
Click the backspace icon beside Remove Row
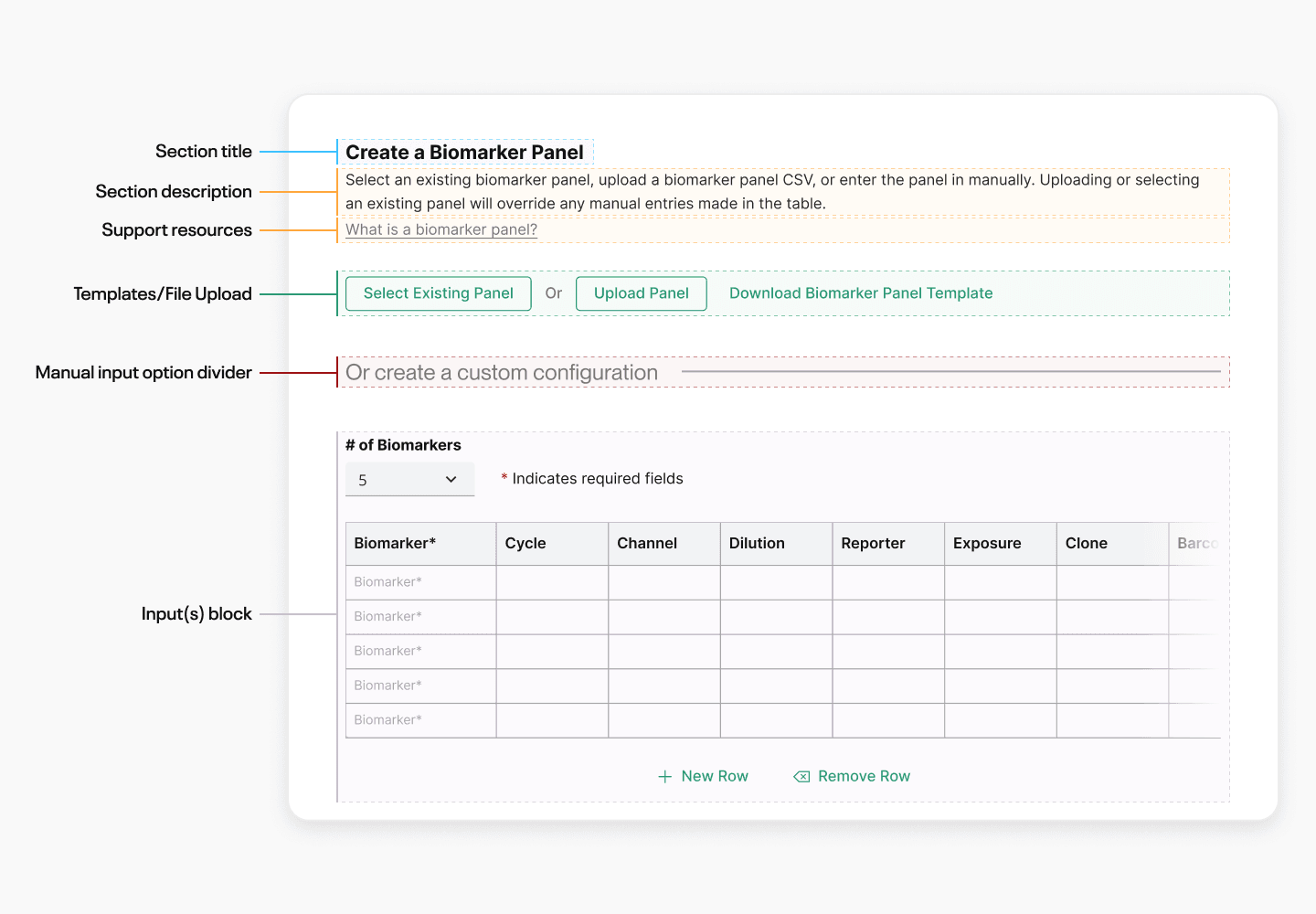(801, 776)
